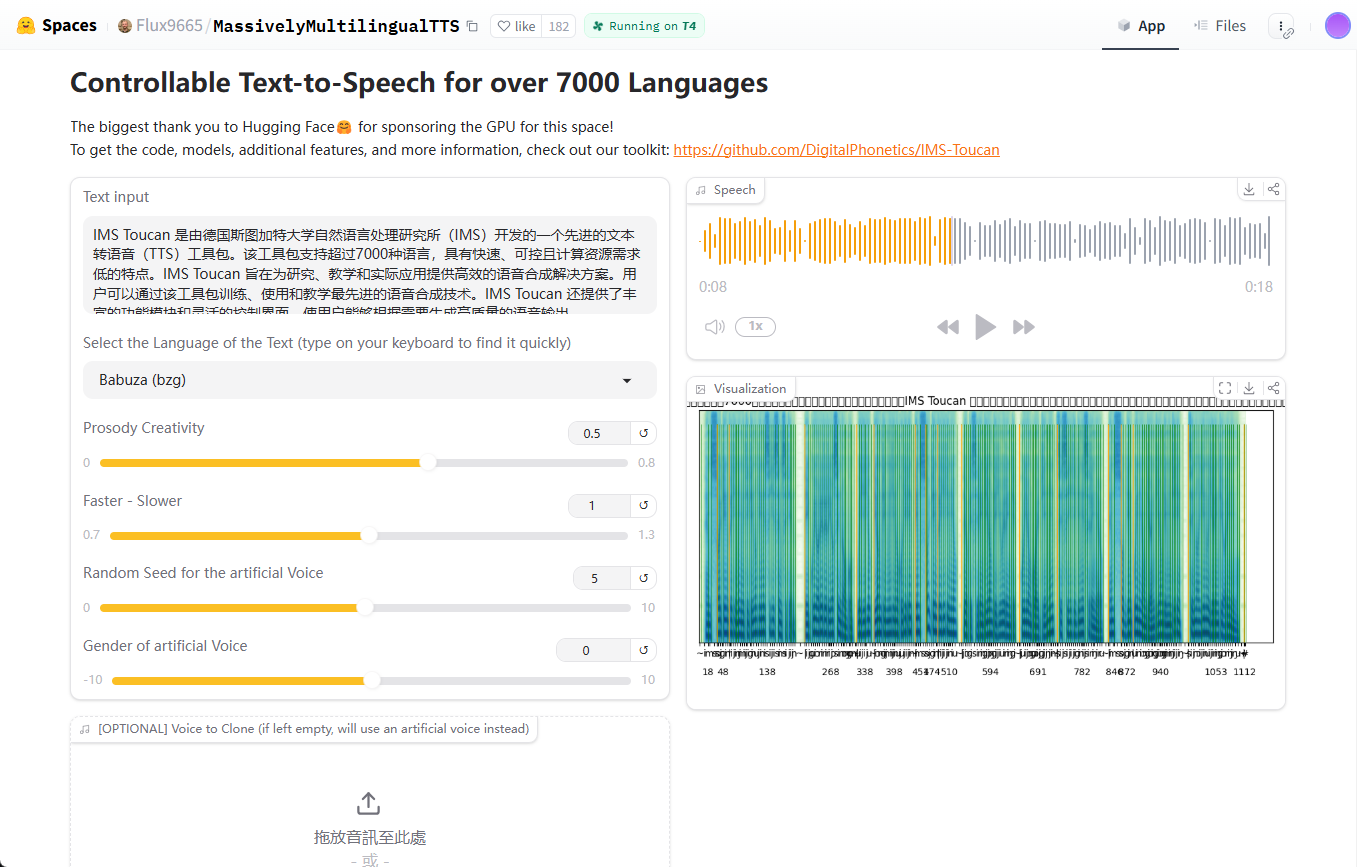Reset the Prosody Creativity value
Viewport: 1357px width, 867px height.
tap(644, 433)
